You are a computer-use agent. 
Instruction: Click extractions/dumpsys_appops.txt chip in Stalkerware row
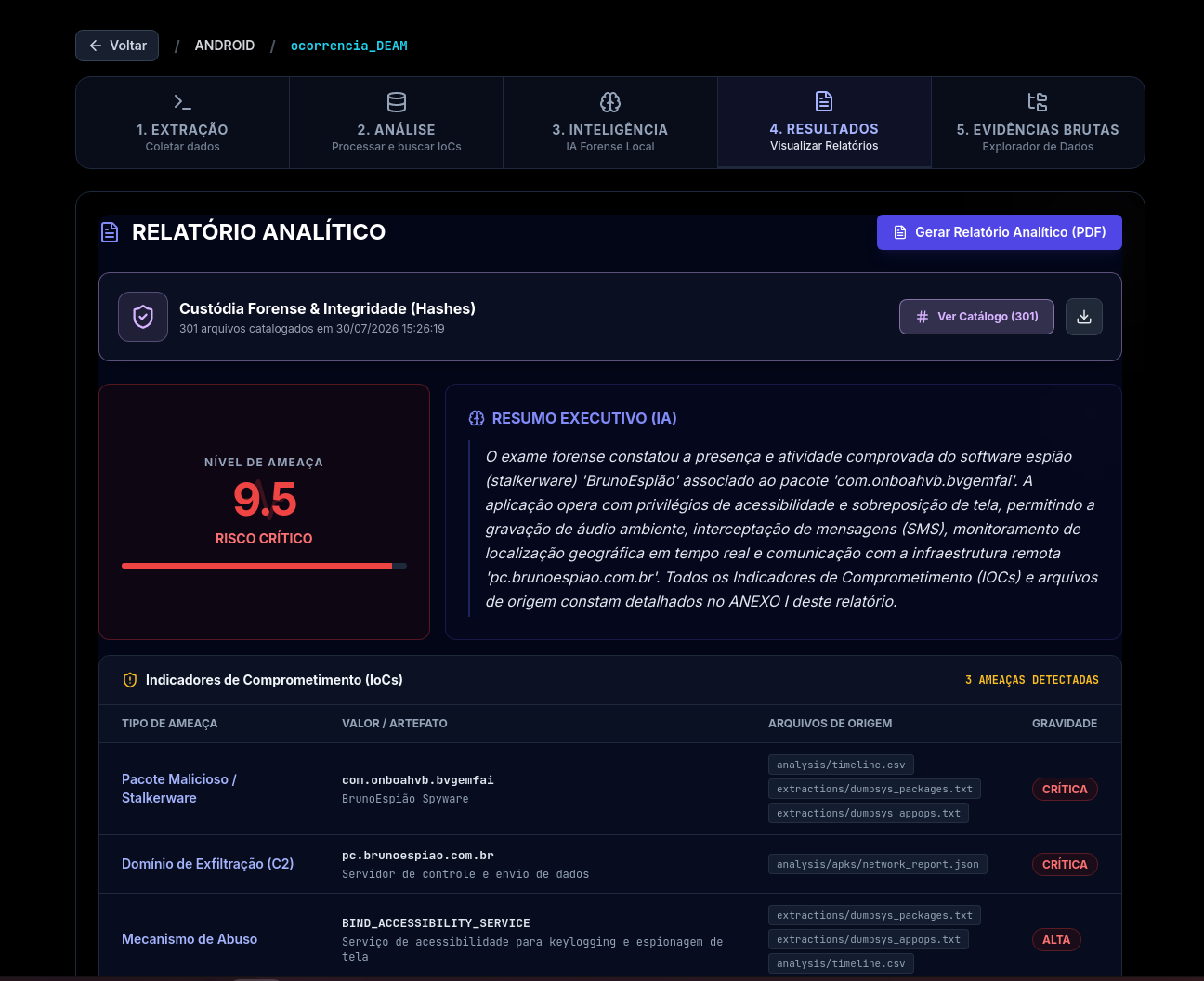click(x=869, y=813)
